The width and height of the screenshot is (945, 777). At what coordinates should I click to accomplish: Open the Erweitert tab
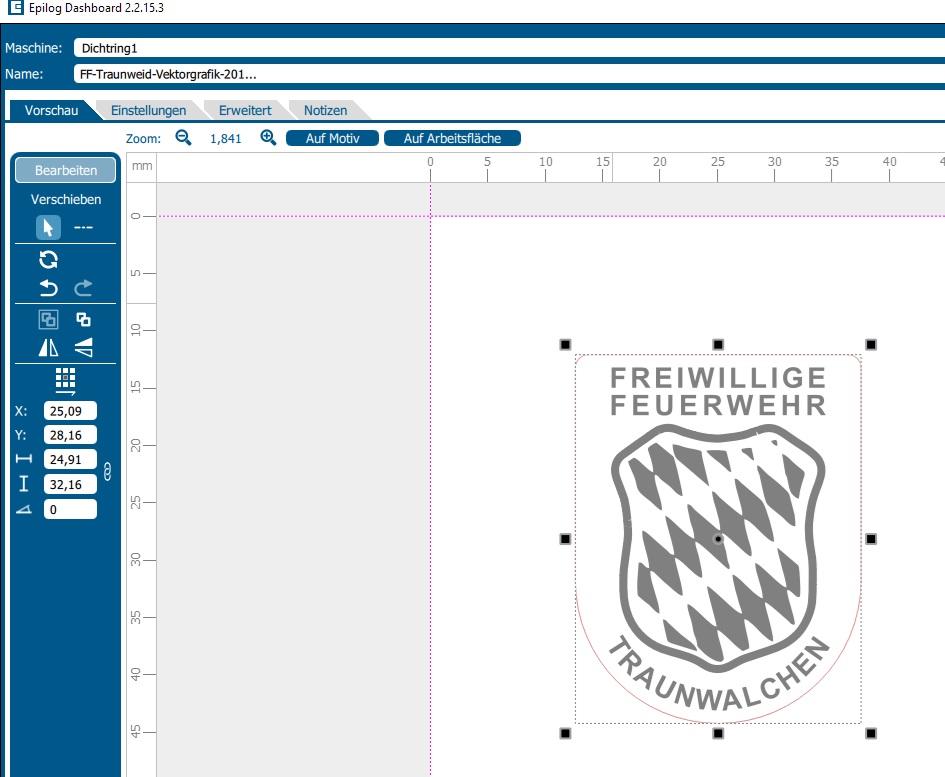click(245, 110)
